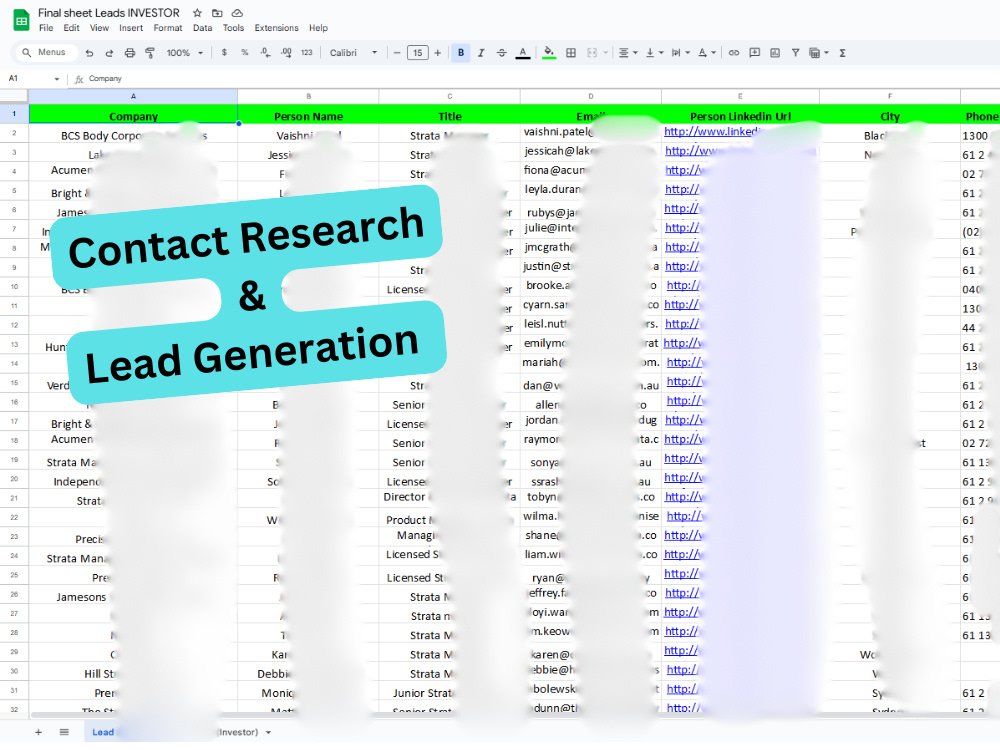1000x750 pixels.
Task: Toggle Bold formatting
Action: (x=460, y=53)
